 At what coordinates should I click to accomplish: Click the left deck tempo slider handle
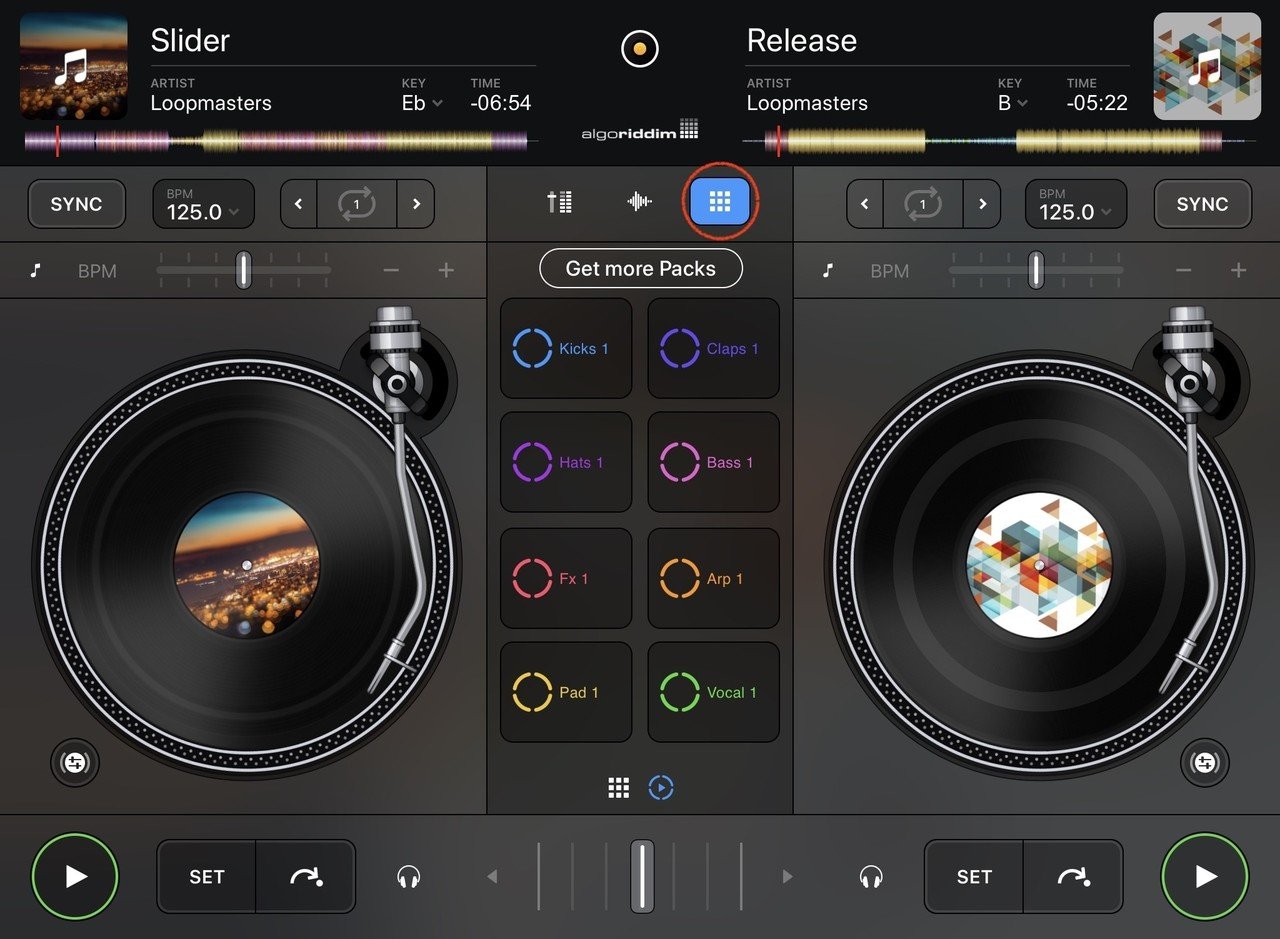coord(244,270)
